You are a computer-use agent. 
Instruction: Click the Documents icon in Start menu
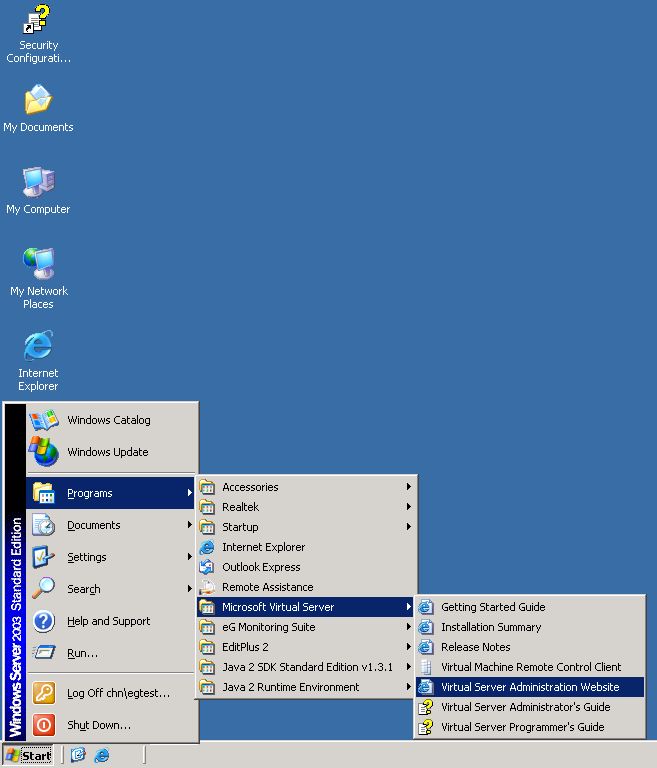[44, 525]
